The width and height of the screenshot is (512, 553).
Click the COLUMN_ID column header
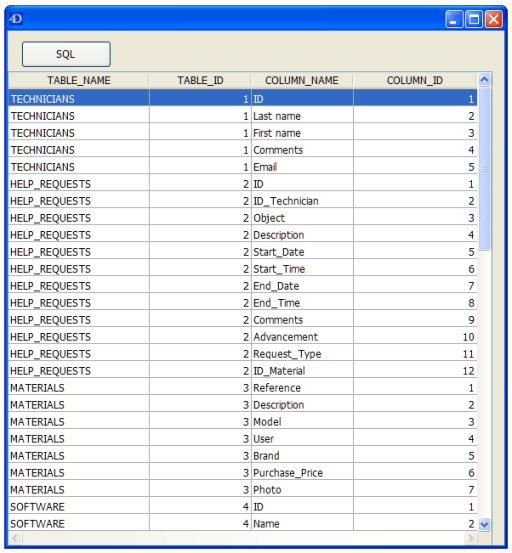415,80
